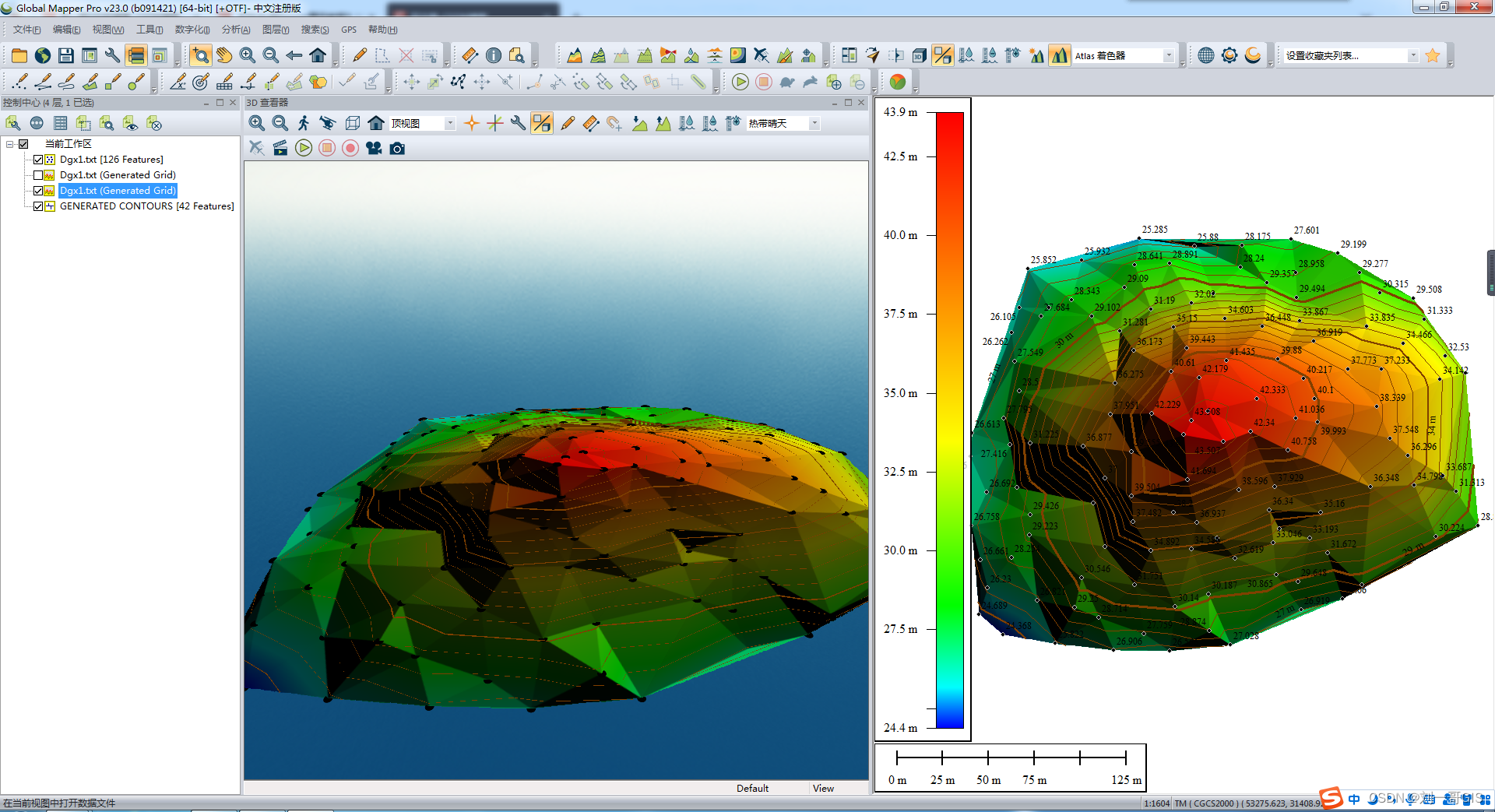Click the Sogou input method icon in the tray
Viewport: 1495px width, 812px height.
point(1331,799)
